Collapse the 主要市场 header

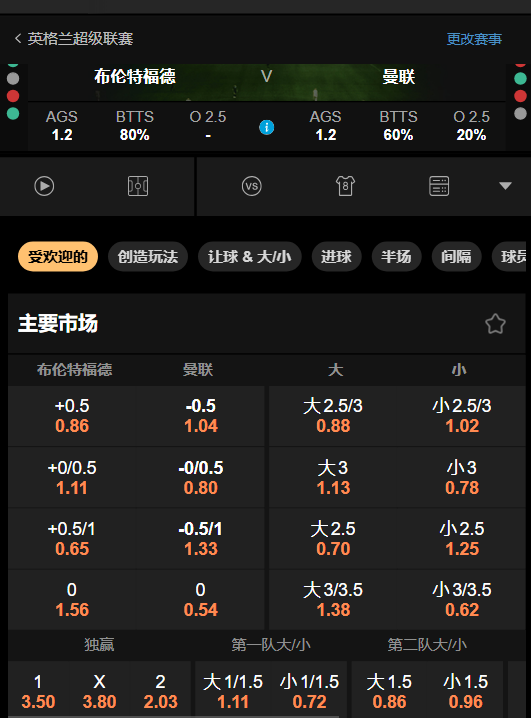tap(266, 324)
